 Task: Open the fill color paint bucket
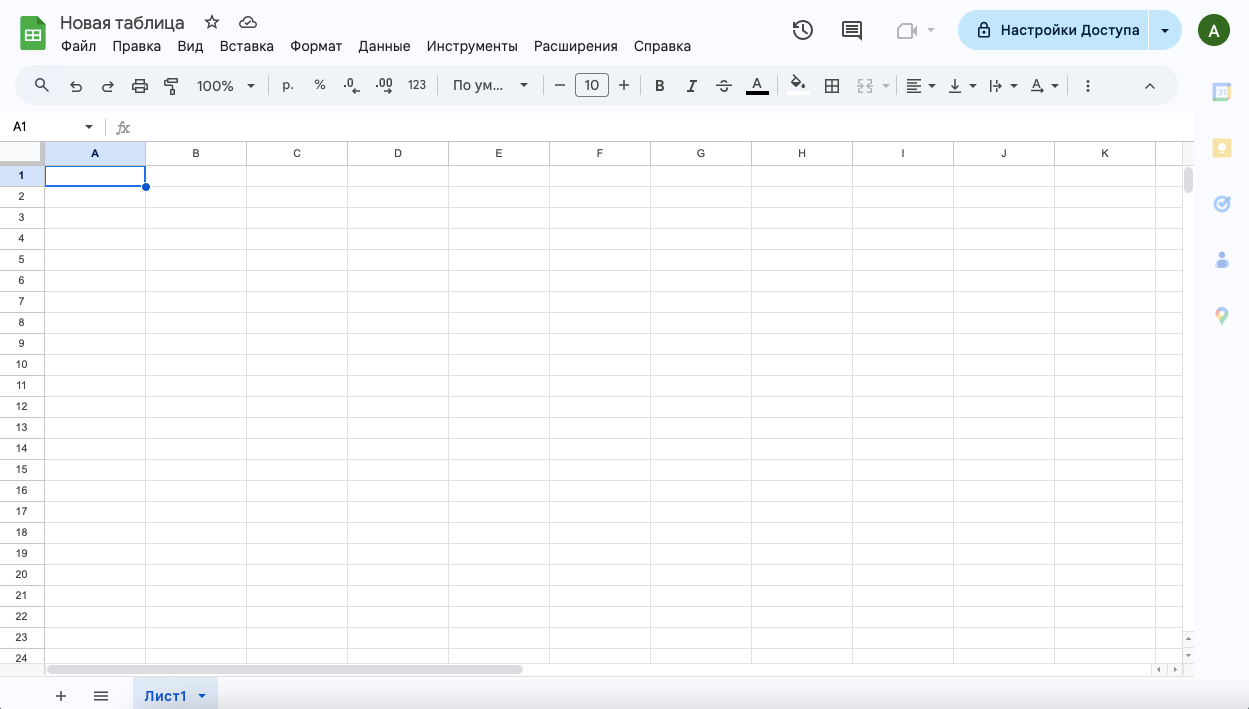click(x=797, y=86)
